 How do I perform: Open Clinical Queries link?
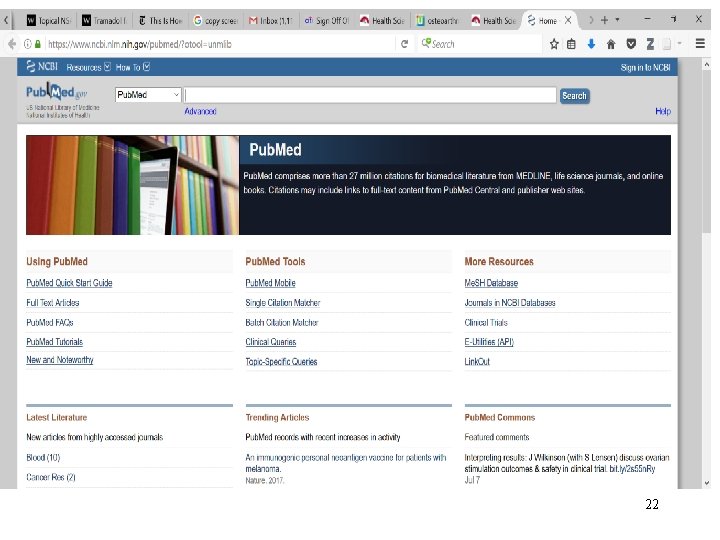(x=271, y=342)
